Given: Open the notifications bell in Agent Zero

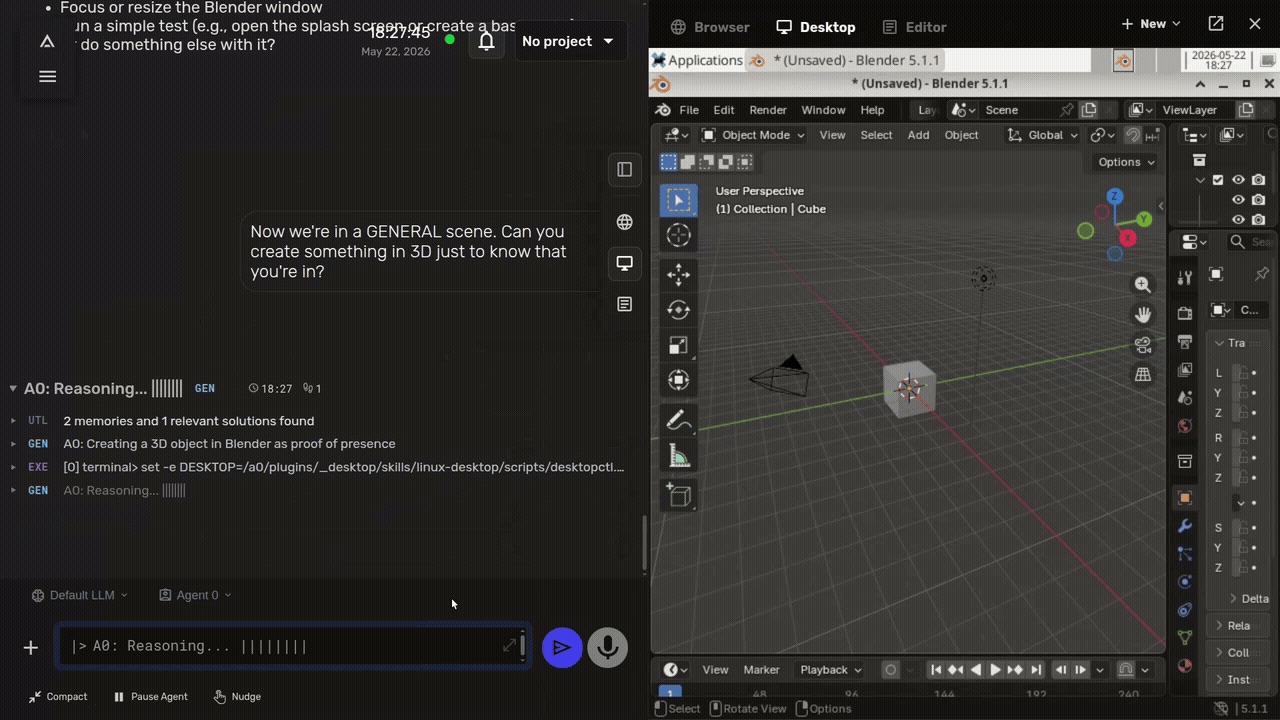Looking at the screenshot, I should 487,42.
